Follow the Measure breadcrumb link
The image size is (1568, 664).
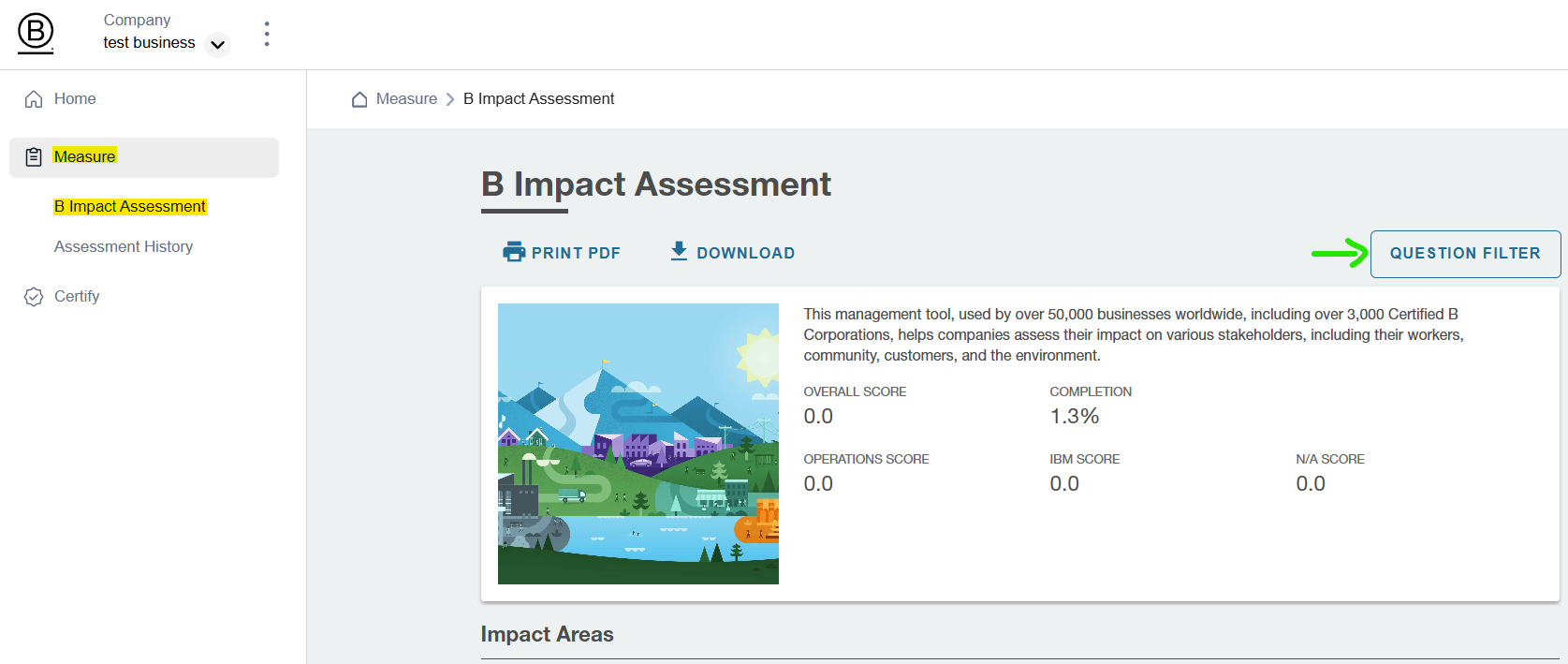pyautogui.click(x=406, y=98)
